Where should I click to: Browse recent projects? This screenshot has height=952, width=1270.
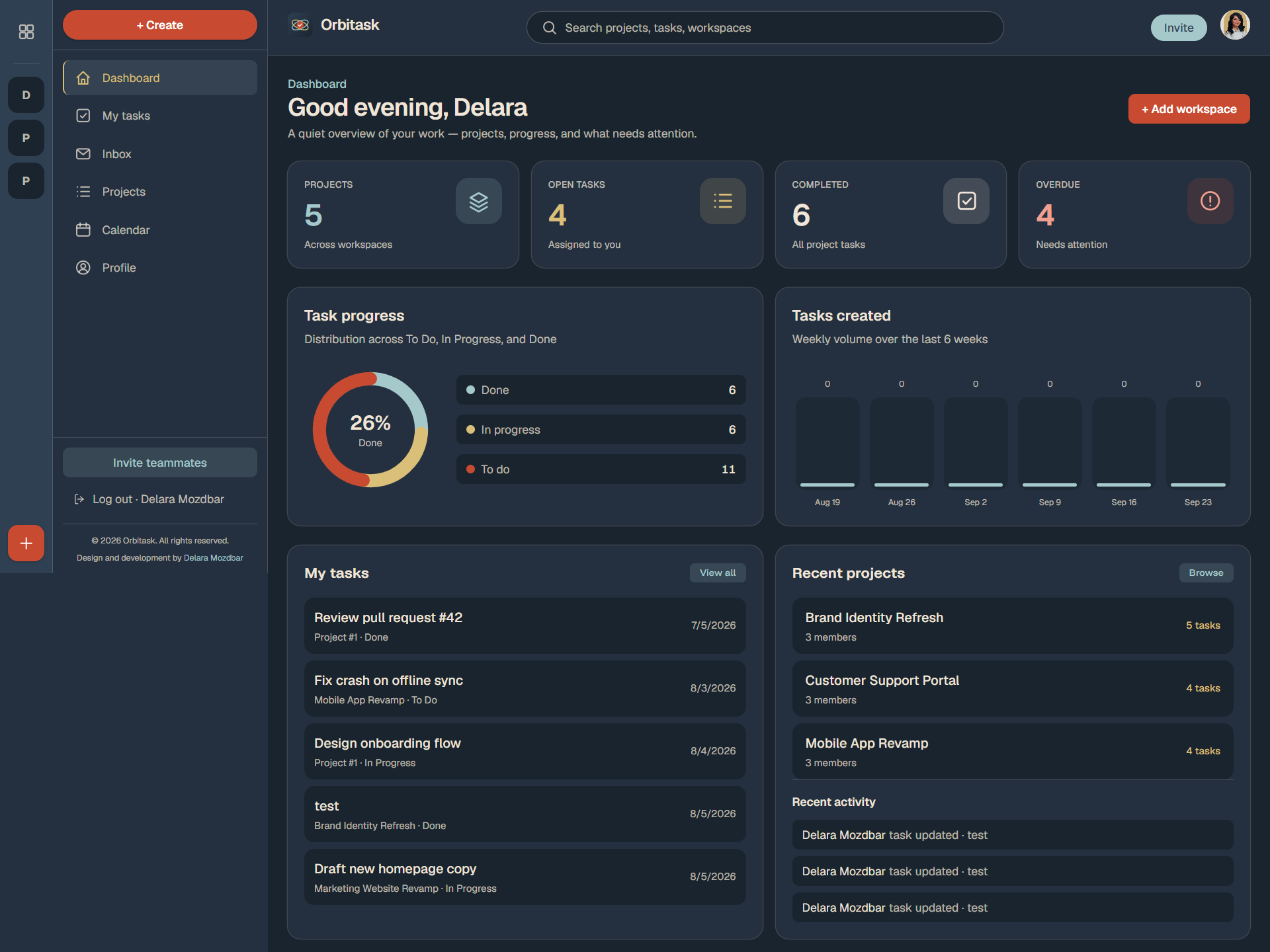pyautogui.click(x=1206, y=573)
